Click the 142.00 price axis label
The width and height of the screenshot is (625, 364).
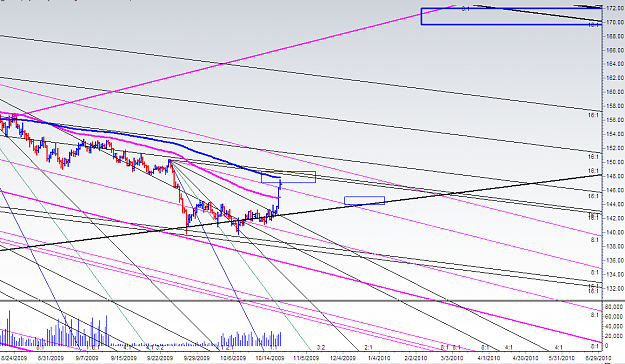coord(615,218)
